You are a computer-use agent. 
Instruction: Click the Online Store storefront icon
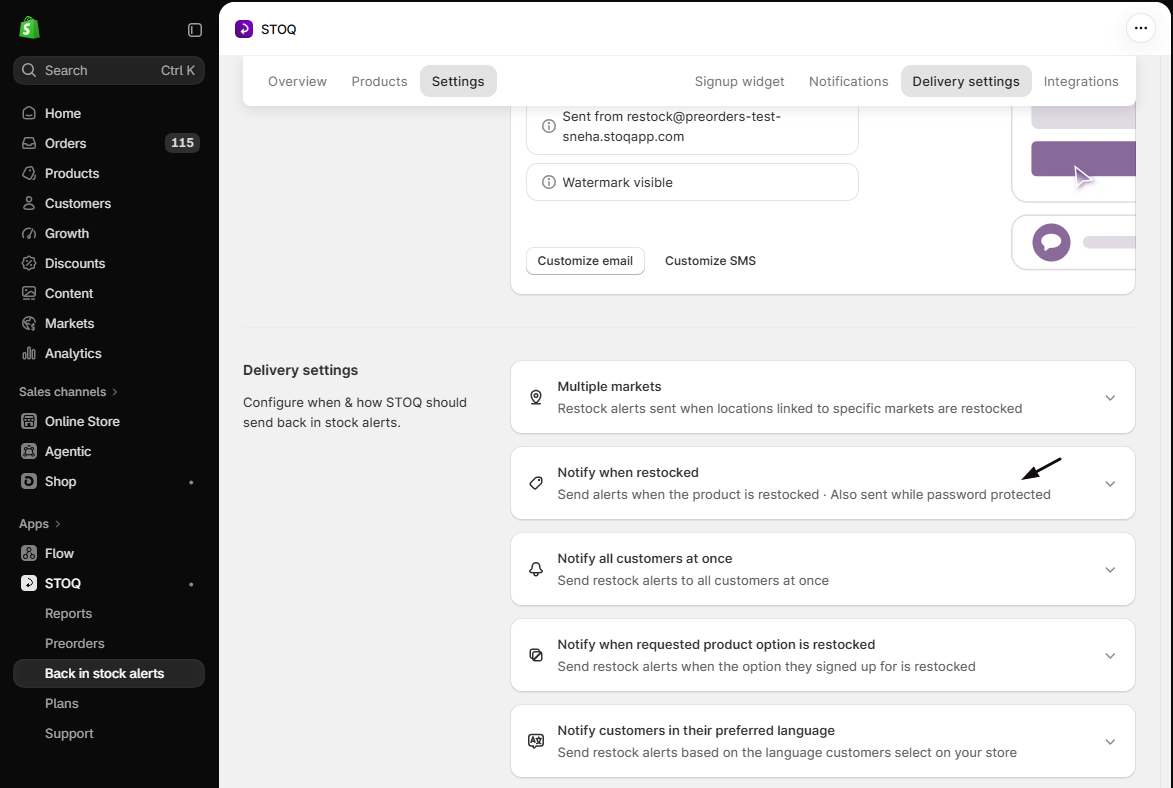29,421
